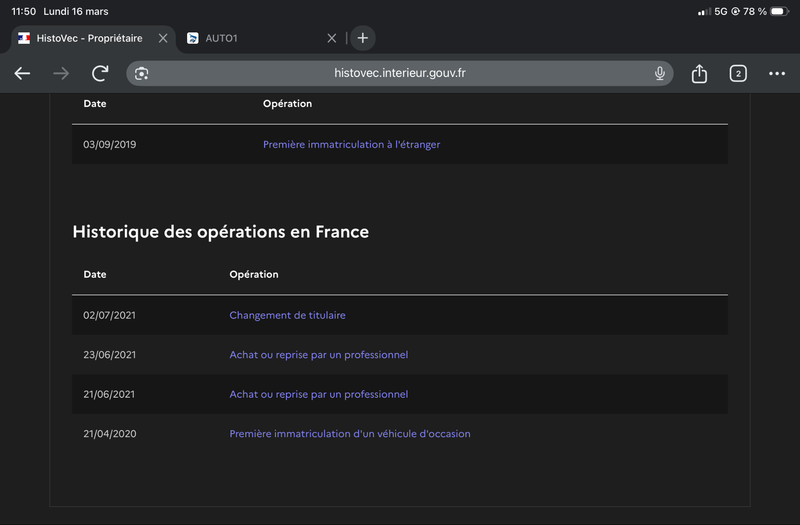Tap the microphone voice search icon
Viewport: 800px width, 525px height.
point(660,73)
